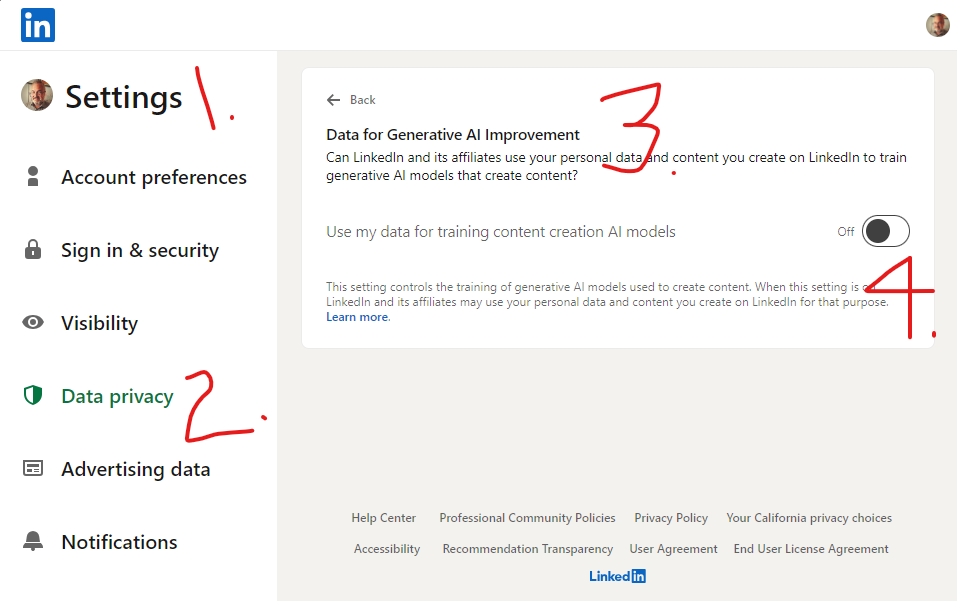Screen dimensions: 957x601
Task: Open Help Center footer link
Action: (x=383, y=518)
